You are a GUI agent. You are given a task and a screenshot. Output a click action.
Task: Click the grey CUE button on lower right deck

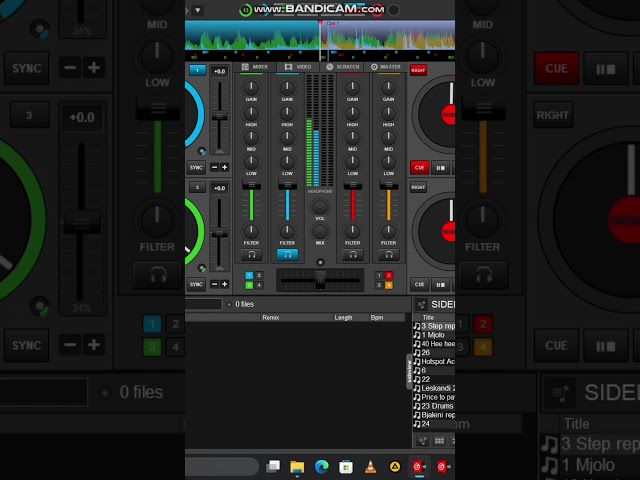tap(420, 284)
